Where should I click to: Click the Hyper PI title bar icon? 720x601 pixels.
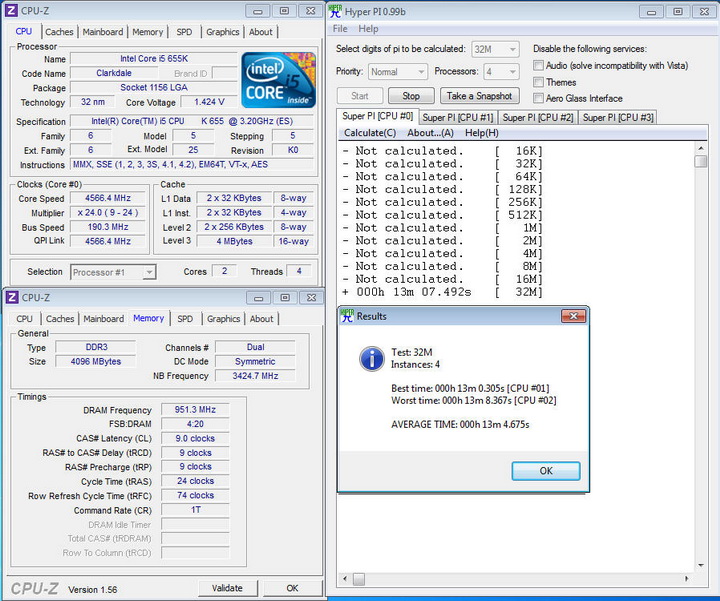[335, 11]
